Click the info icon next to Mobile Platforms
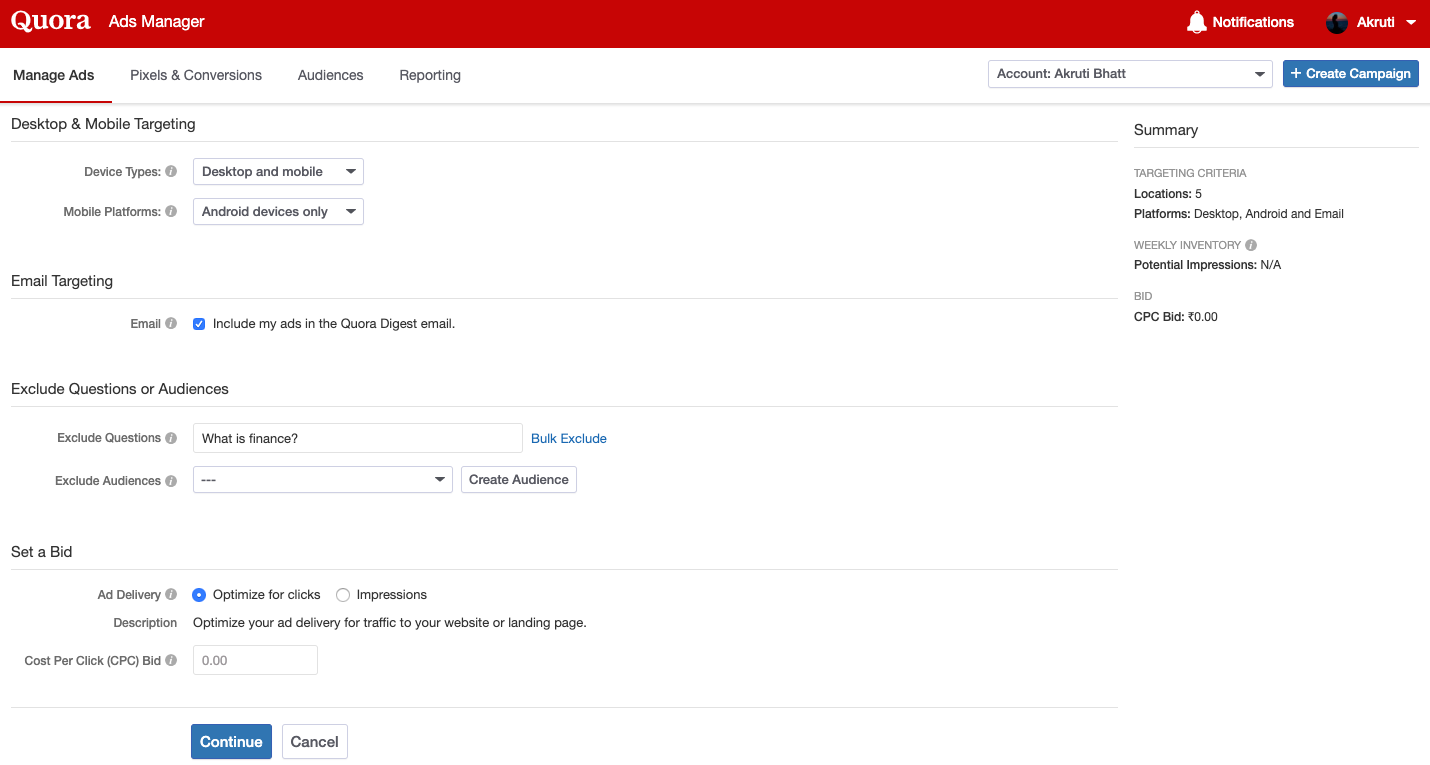 point(171,212)
